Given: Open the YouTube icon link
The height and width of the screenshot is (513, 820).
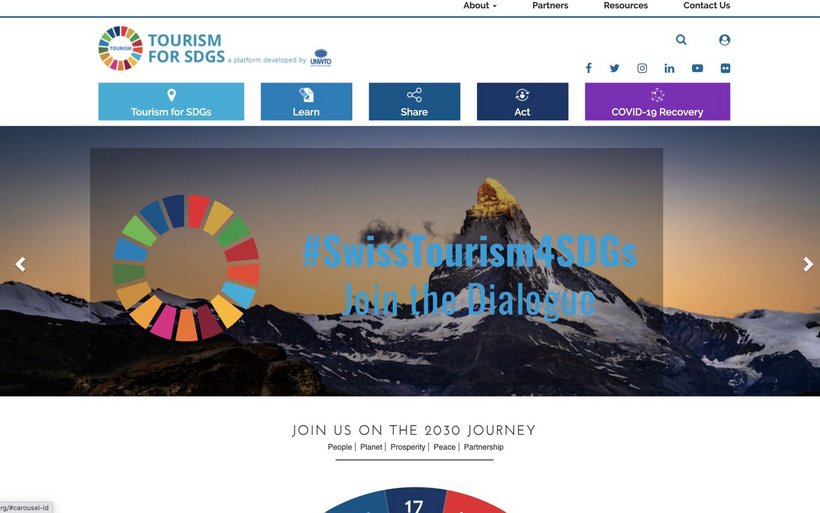Looking at the screenshot, I should (697, 68).
